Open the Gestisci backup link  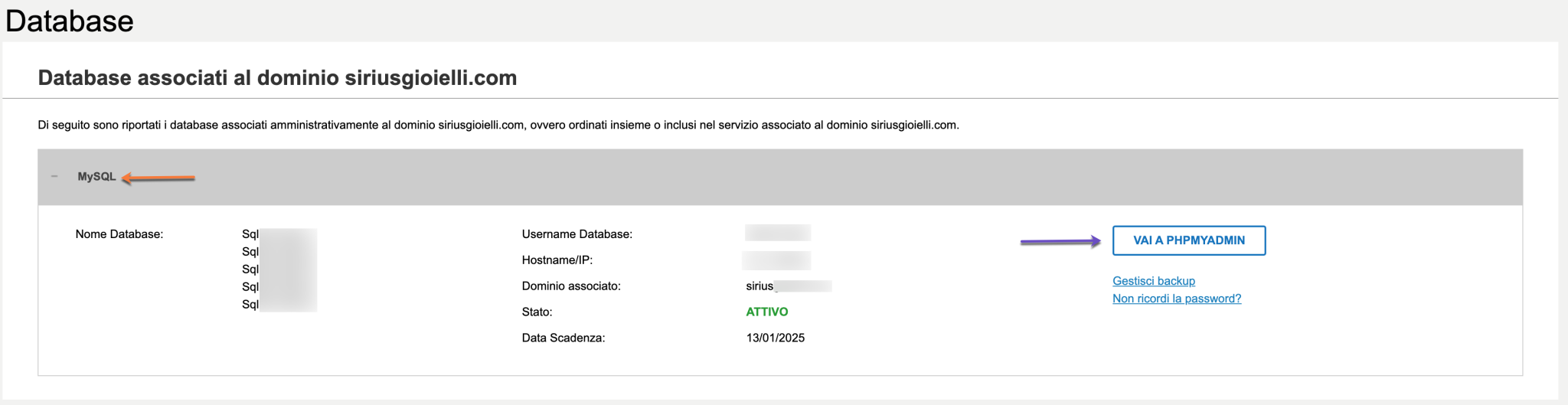(1153, 281)
